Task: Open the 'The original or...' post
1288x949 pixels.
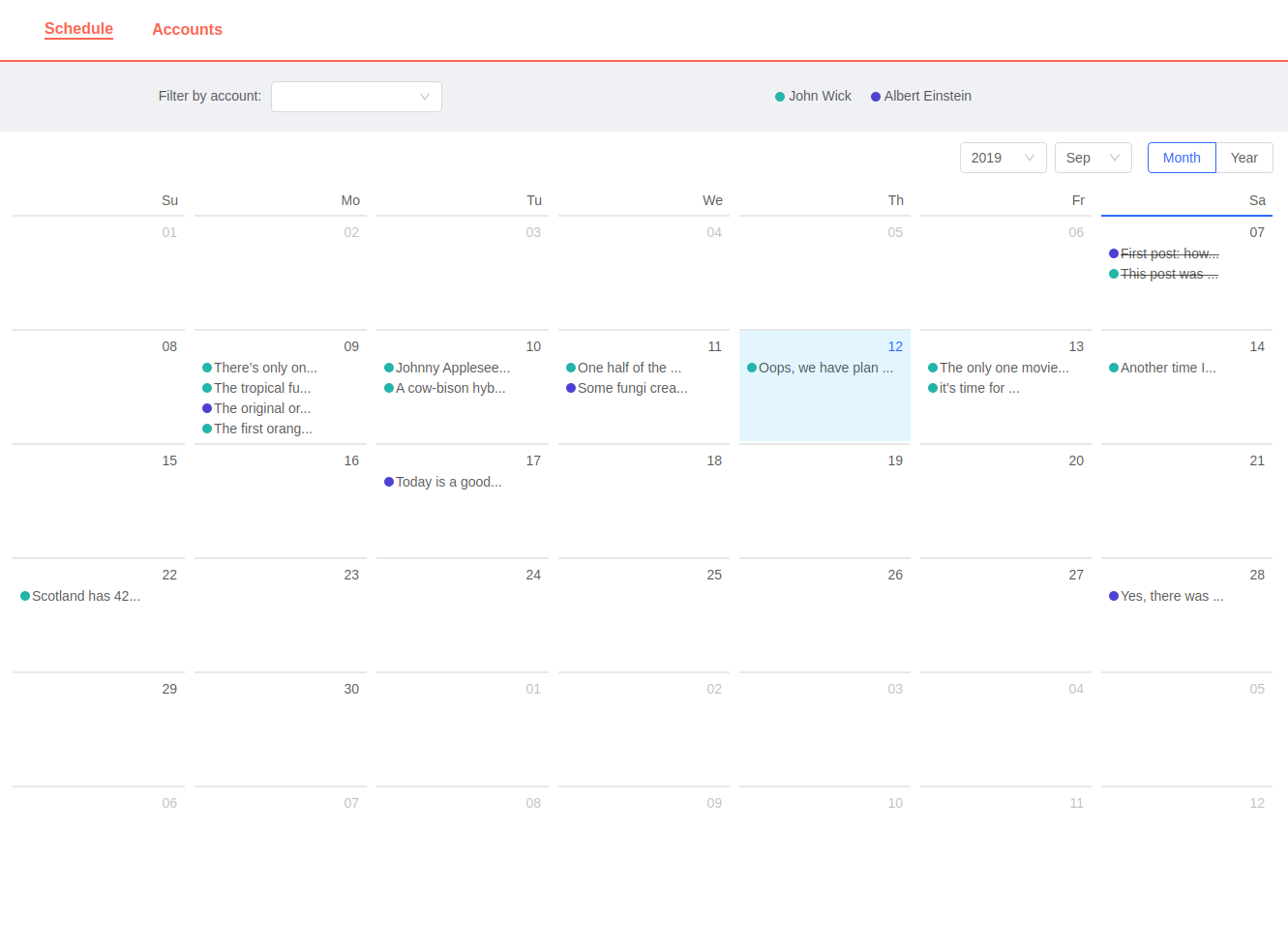Action: (256, 408)
